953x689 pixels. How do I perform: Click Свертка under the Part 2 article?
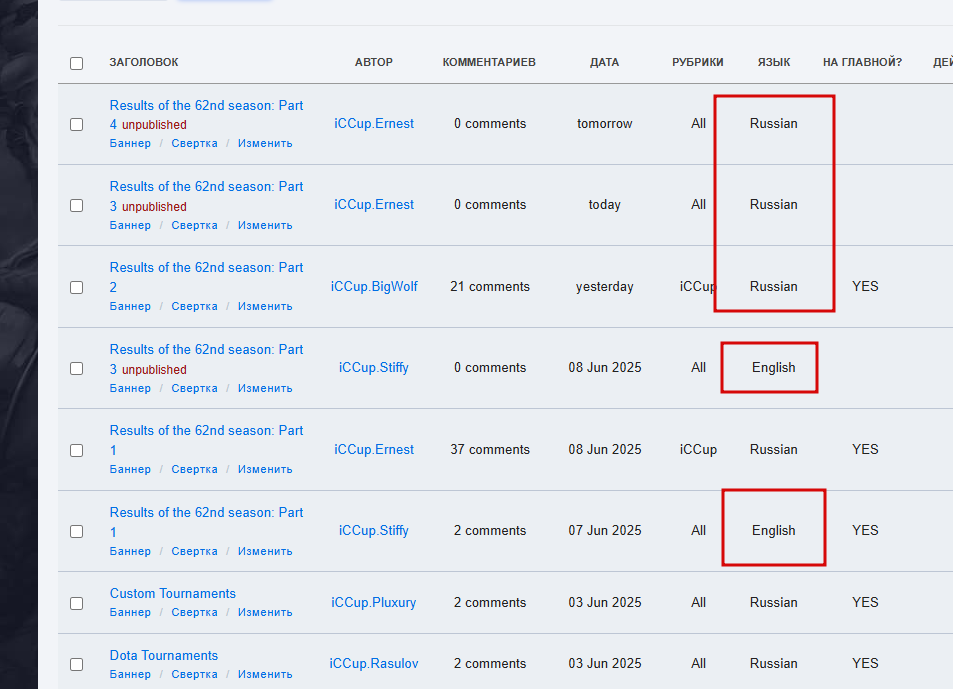point(194,306)
